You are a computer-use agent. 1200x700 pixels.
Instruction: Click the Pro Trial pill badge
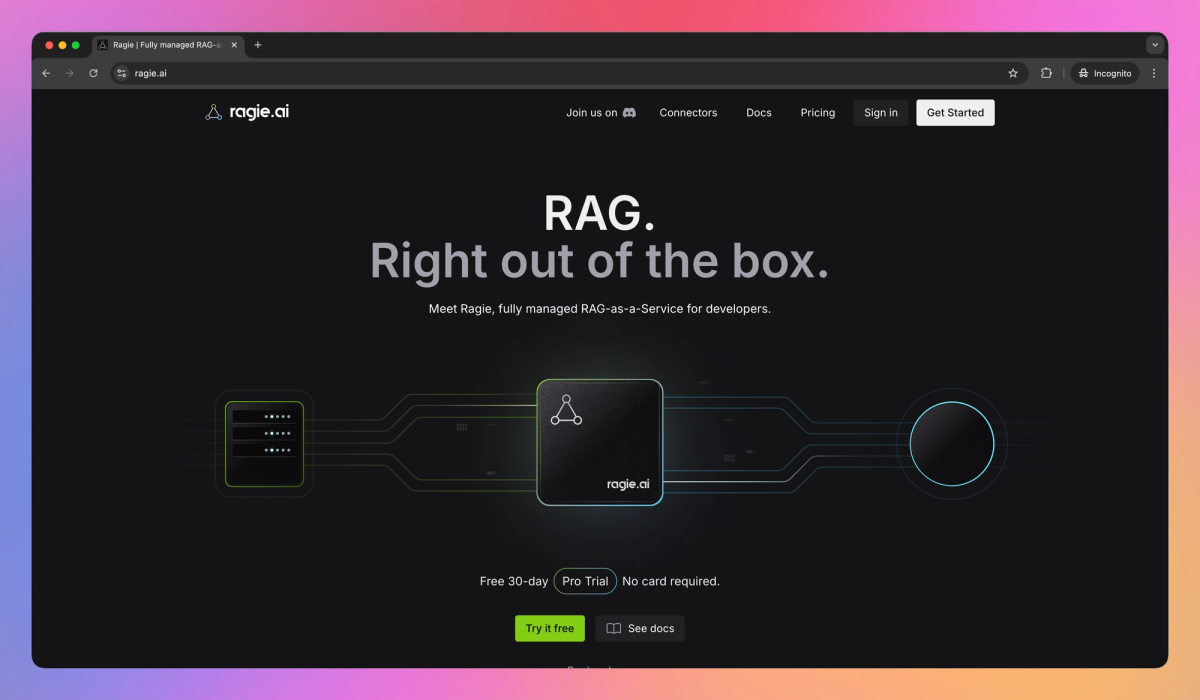[x=585, y=581]
